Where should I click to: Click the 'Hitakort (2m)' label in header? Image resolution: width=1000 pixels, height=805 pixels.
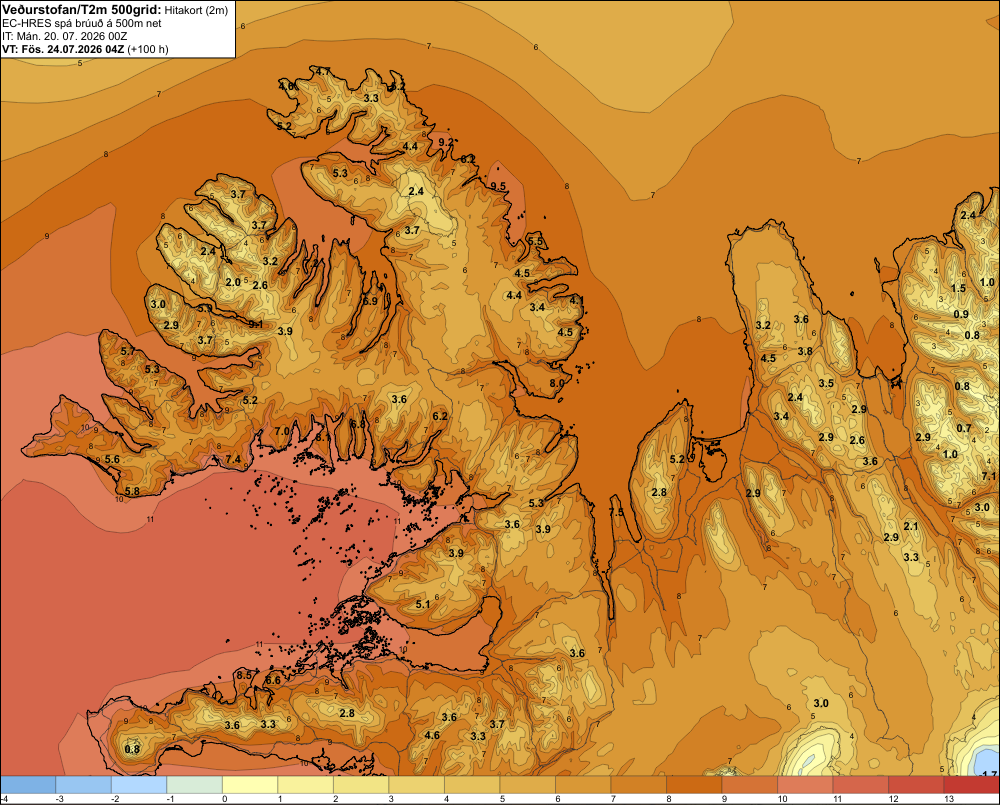click(x=196, y=10)
